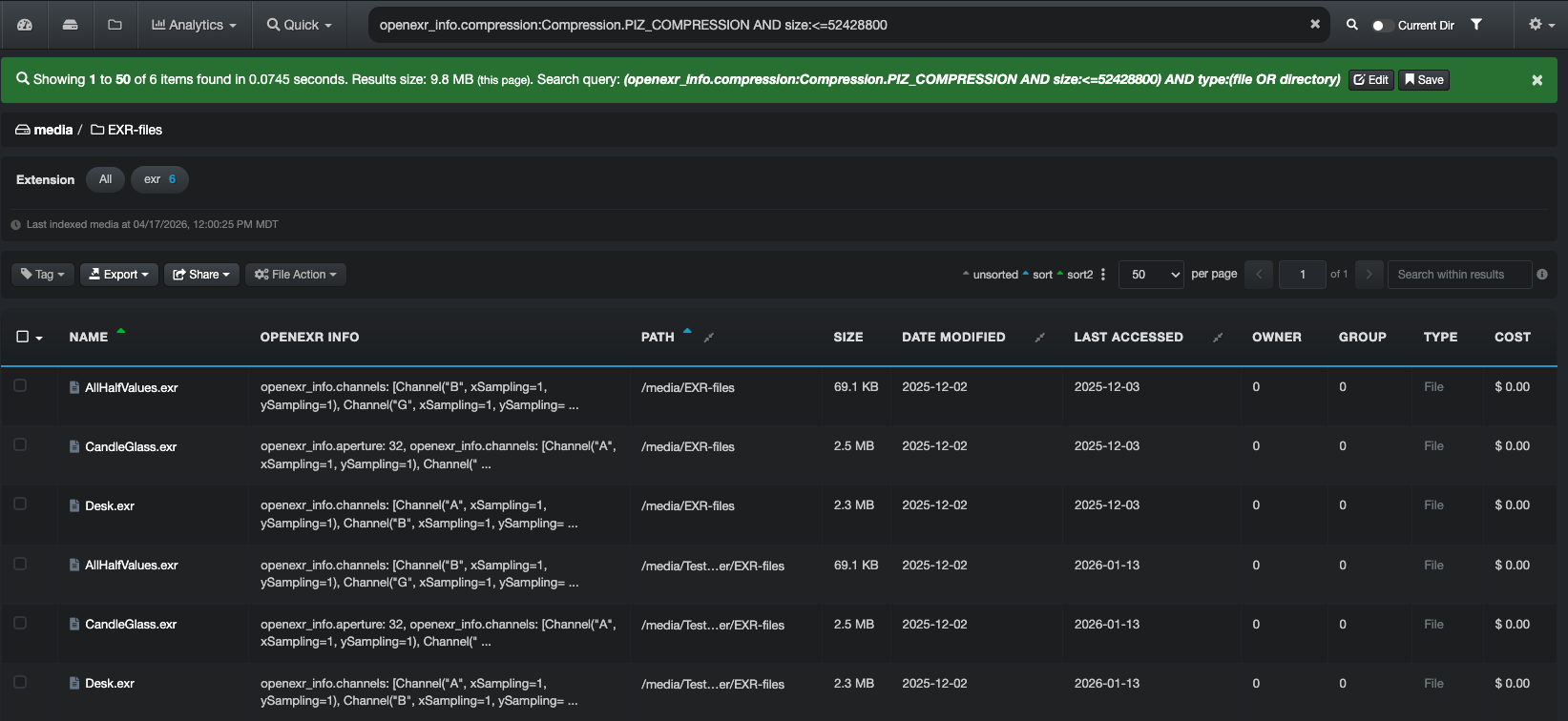Open the Quick search menu
This screenshot has height=721, width=1568.
[x=300, y=25]
